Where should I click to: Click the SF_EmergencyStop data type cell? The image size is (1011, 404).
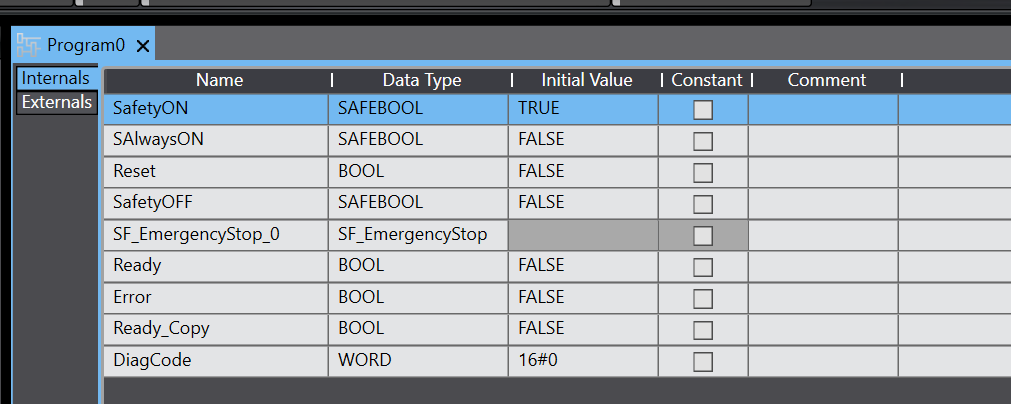click(x=418, y=235)
